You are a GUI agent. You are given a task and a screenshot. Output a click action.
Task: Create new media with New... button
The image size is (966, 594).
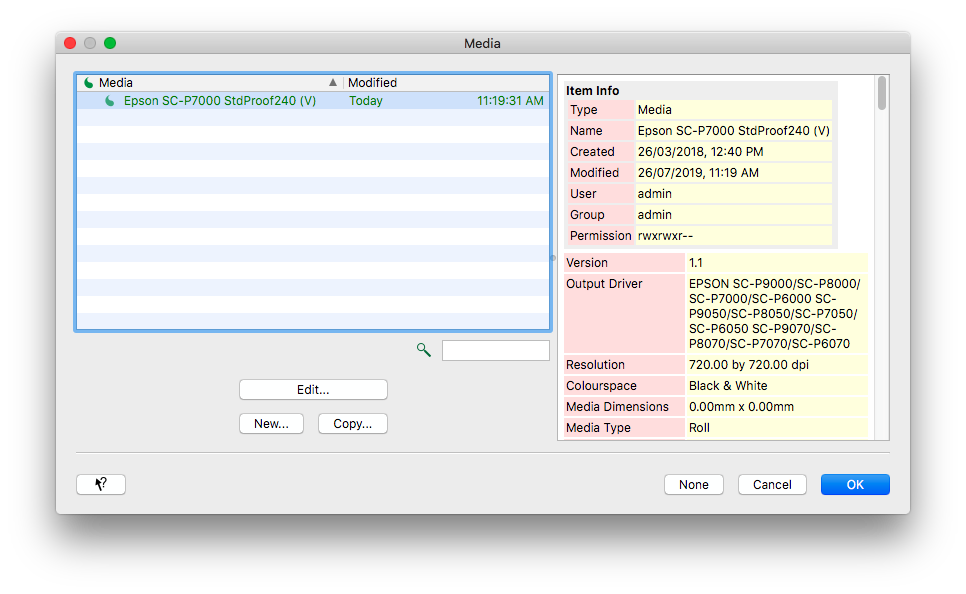[x=272, y=423]
